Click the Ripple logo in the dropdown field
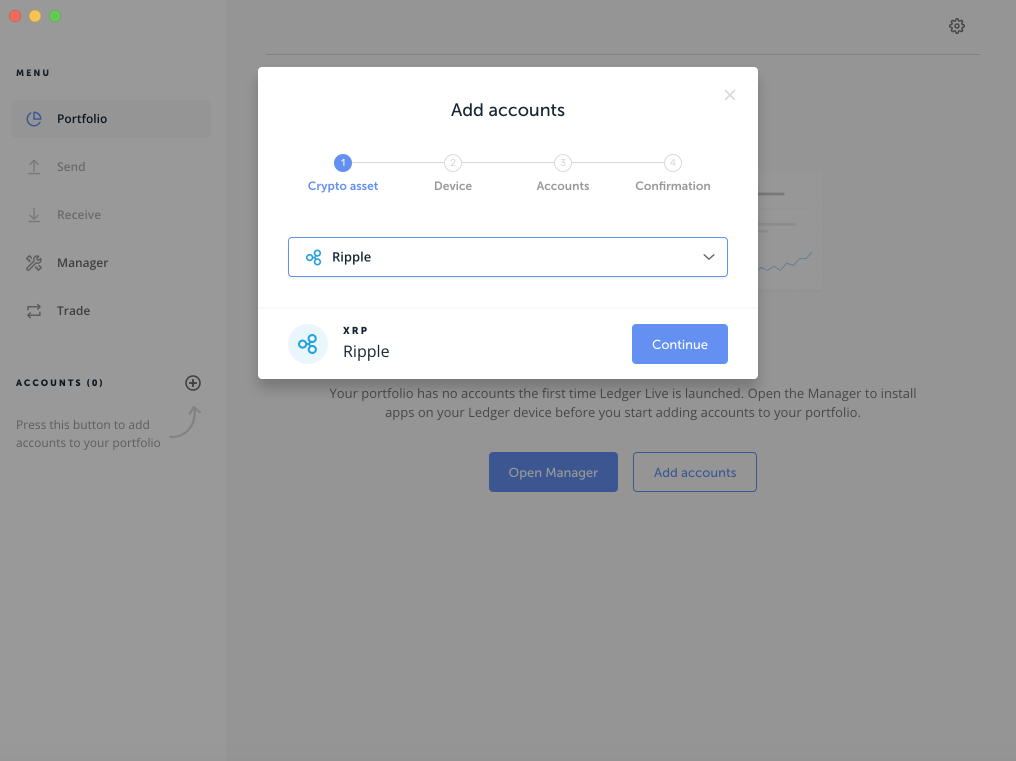This screenshot has width=1016, height=761. pos(314,257)
